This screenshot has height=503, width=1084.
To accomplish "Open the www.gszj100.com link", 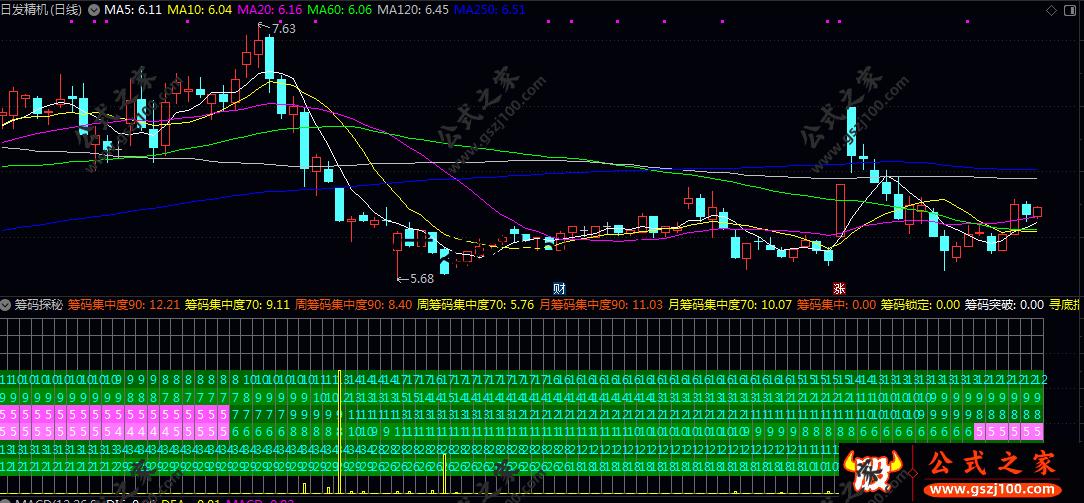I will click(x=992, y=489).
